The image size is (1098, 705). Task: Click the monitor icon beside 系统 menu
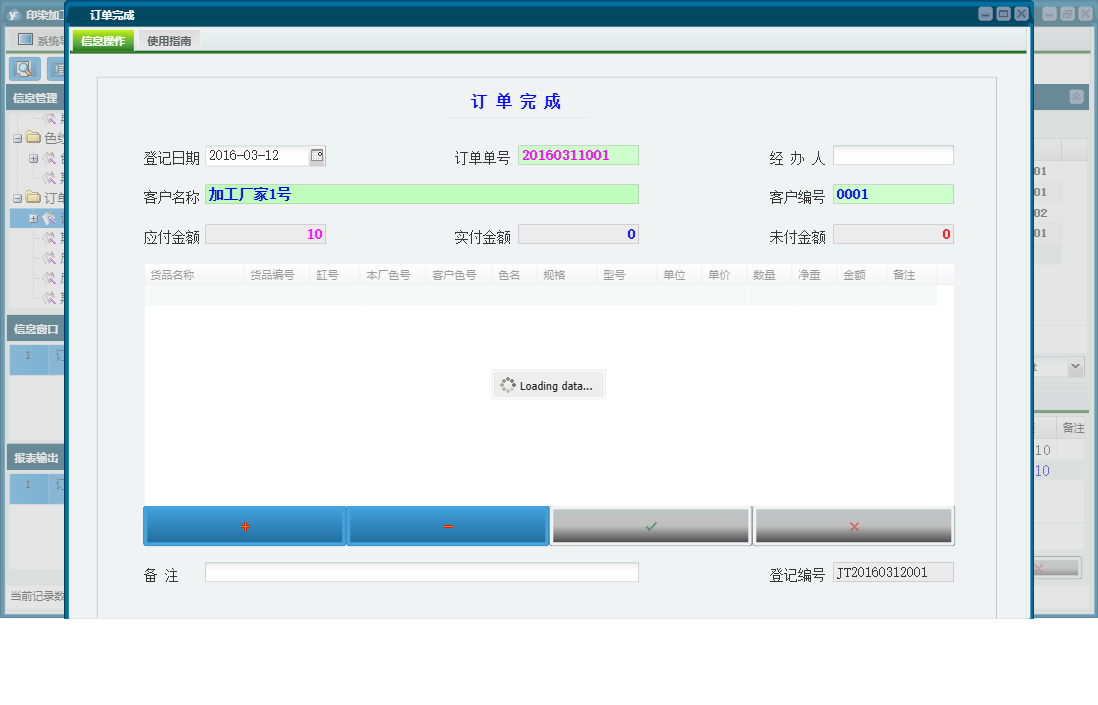tap(25, 39)
